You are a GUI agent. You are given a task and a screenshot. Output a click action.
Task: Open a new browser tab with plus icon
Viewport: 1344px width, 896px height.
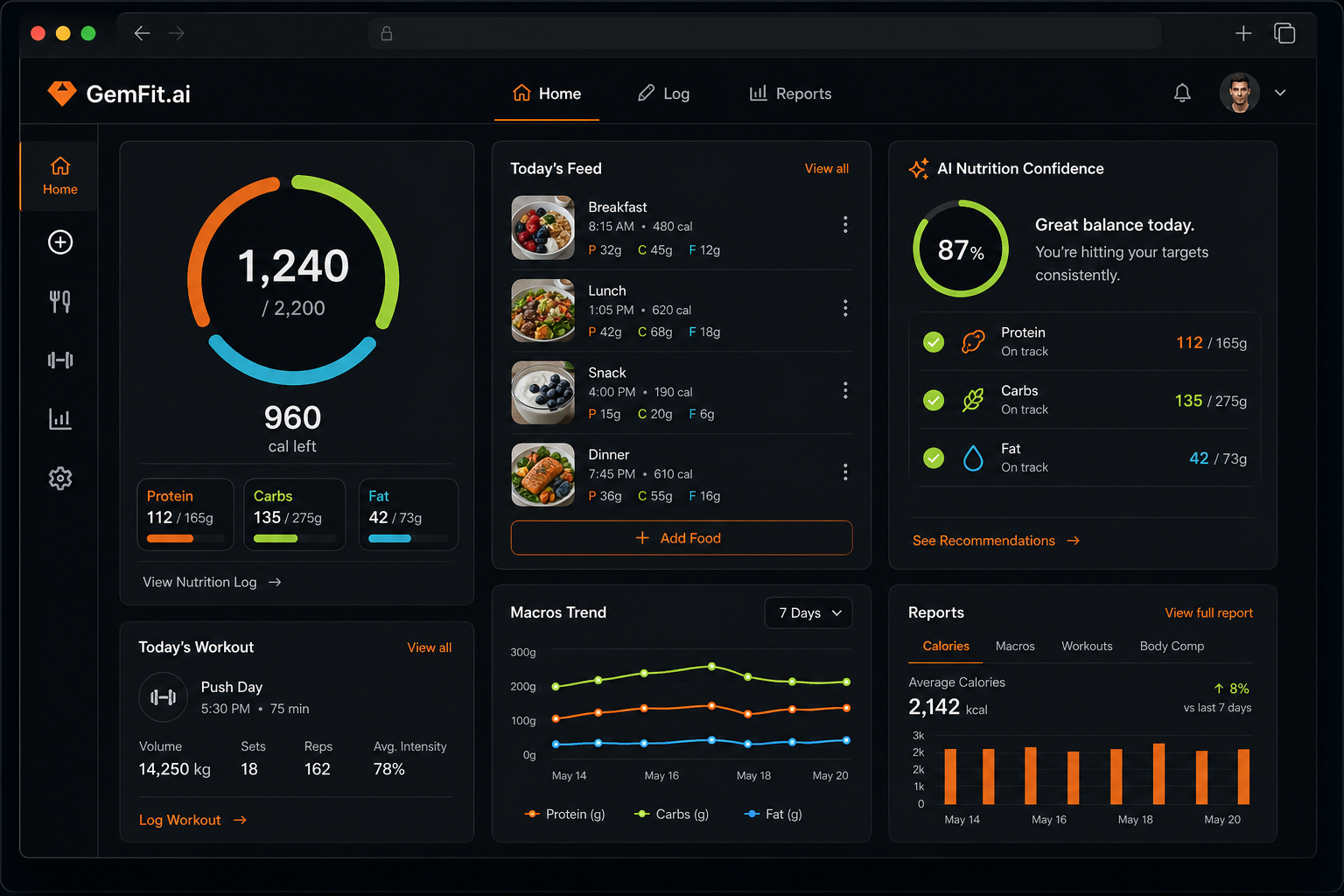1242,33
